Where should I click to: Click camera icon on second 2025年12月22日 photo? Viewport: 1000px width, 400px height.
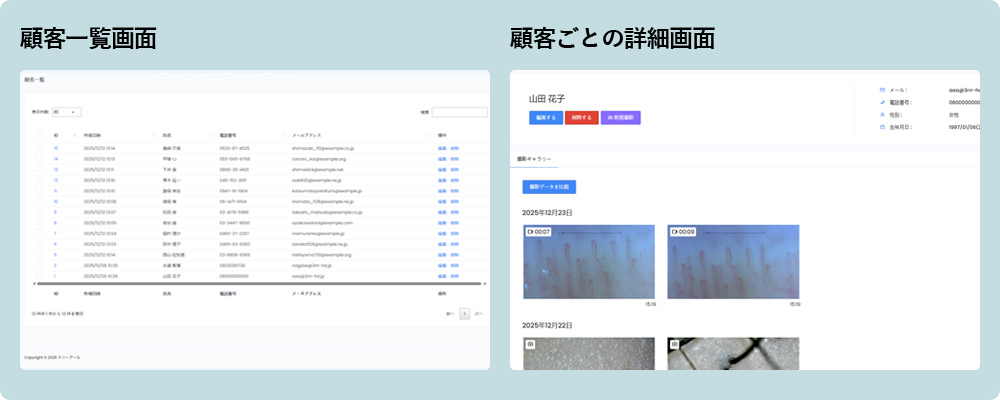[x=675, y=344]
